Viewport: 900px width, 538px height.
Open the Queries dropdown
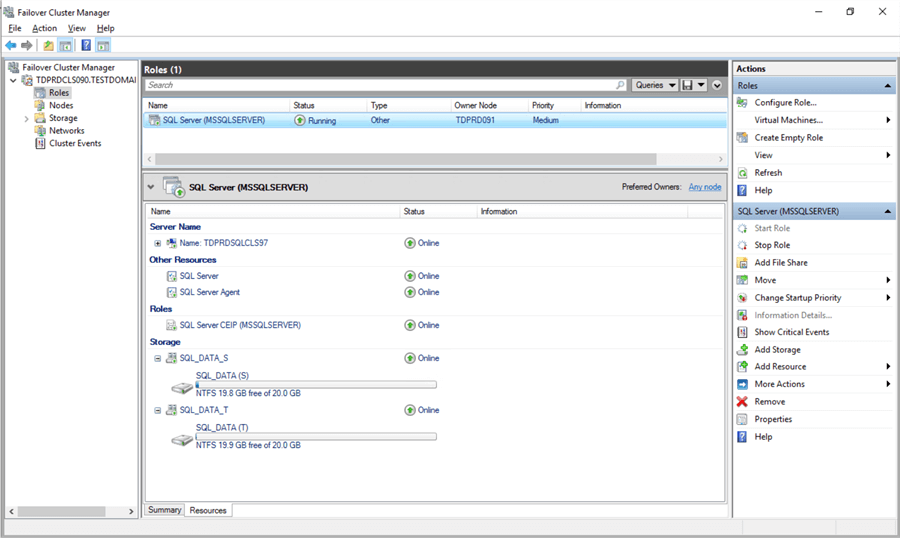click(x=655, y=85)
